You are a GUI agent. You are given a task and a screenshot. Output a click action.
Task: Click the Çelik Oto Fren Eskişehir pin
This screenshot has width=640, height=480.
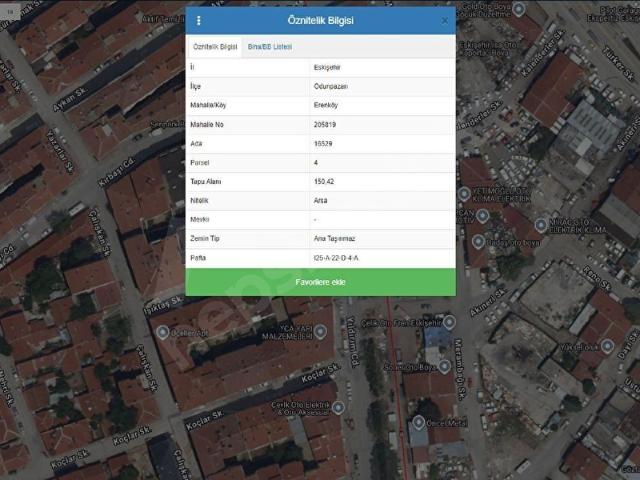pyautogui.click(x=449, y=322)
